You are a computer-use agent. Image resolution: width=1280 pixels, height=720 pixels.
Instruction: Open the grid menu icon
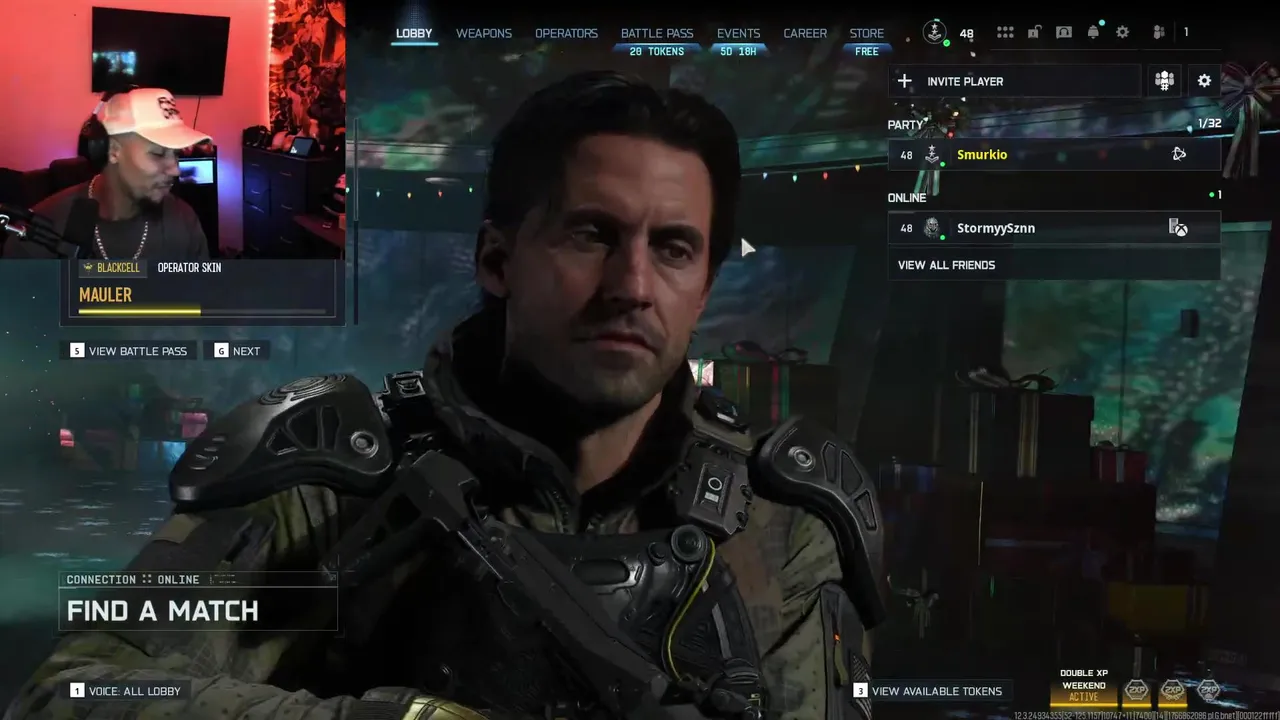[x=1005, y=32]
